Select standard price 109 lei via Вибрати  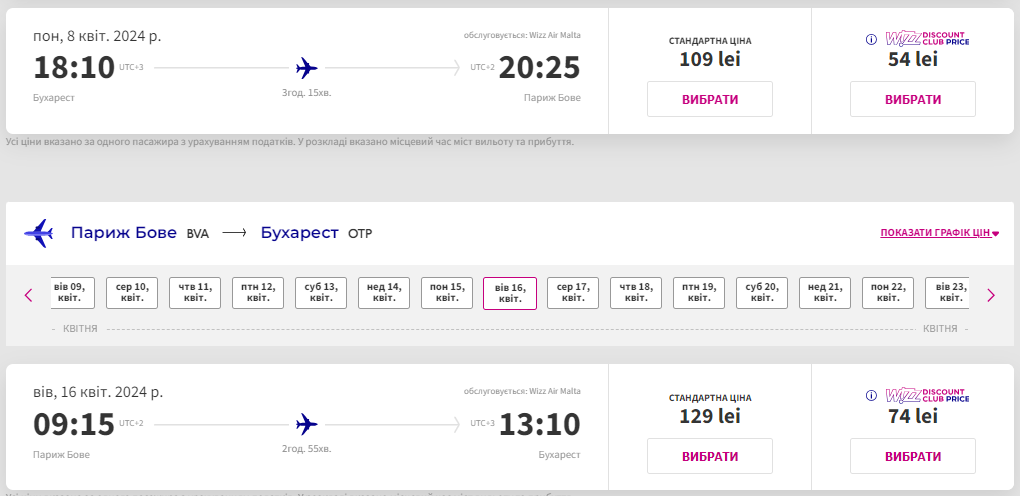[x=710, y=100]
